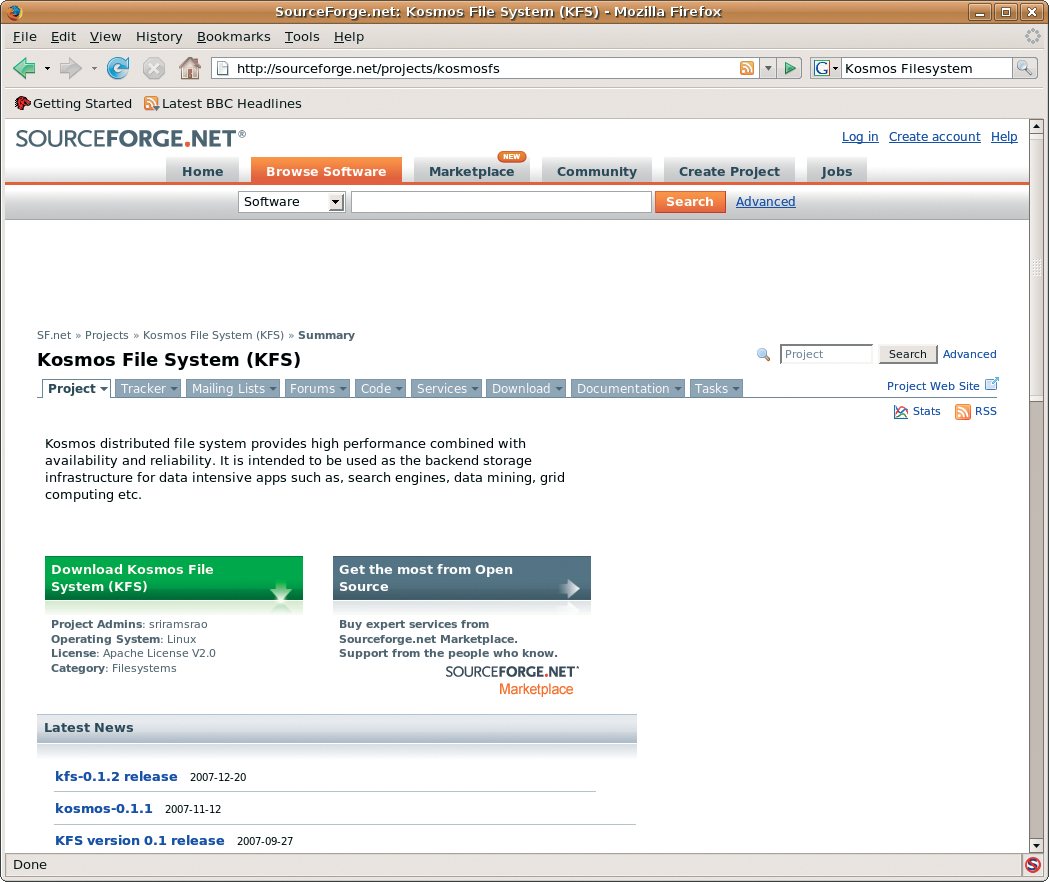Expand the Tracker tab dropdown
The width and height of the screenshot is (1049, 882).
[174, 389]
